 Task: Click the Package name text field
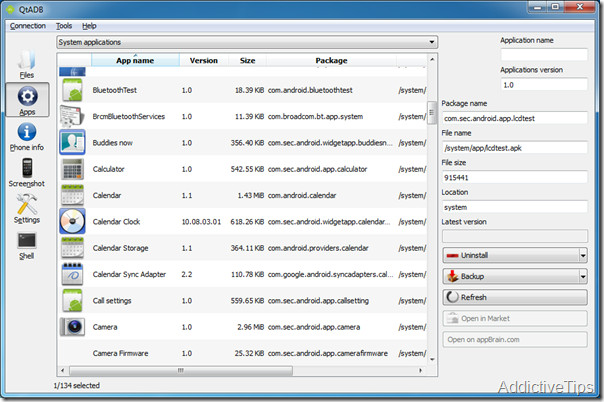[x=514, y=118]
